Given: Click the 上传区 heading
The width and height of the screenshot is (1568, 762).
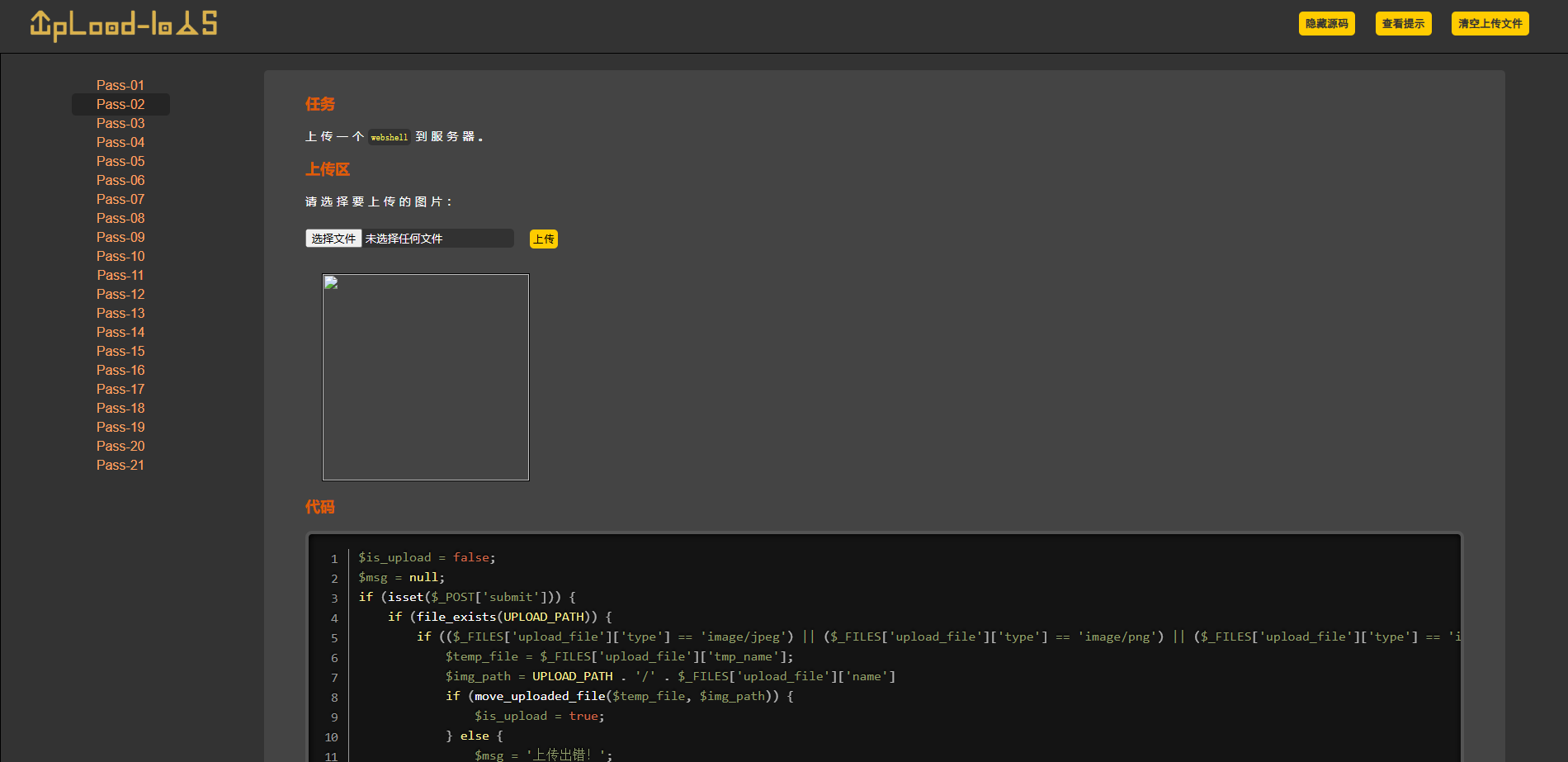Looking at the screenshot, I should coord(328,169).
